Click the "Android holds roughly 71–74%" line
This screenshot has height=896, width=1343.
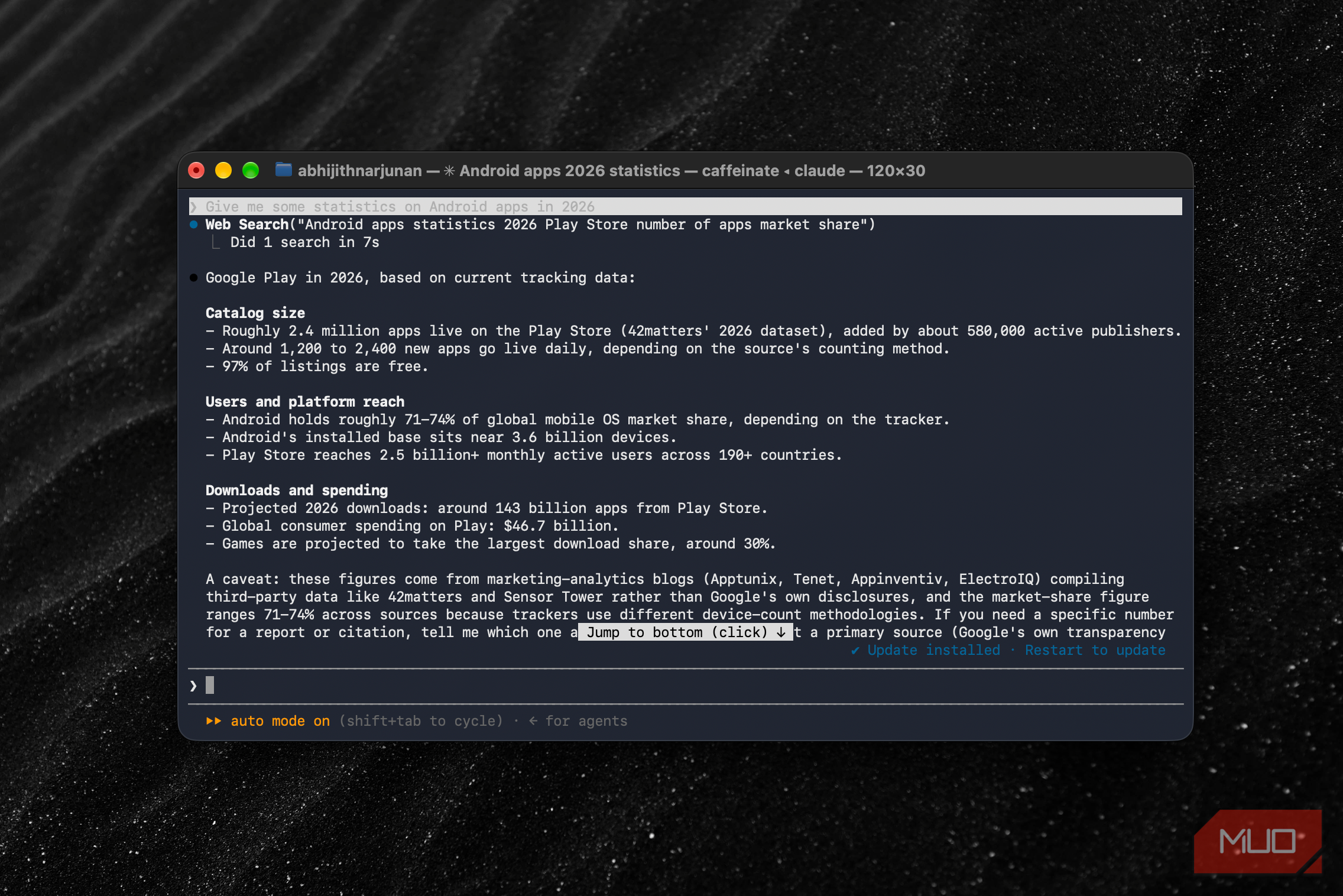(x=578, y=420)
